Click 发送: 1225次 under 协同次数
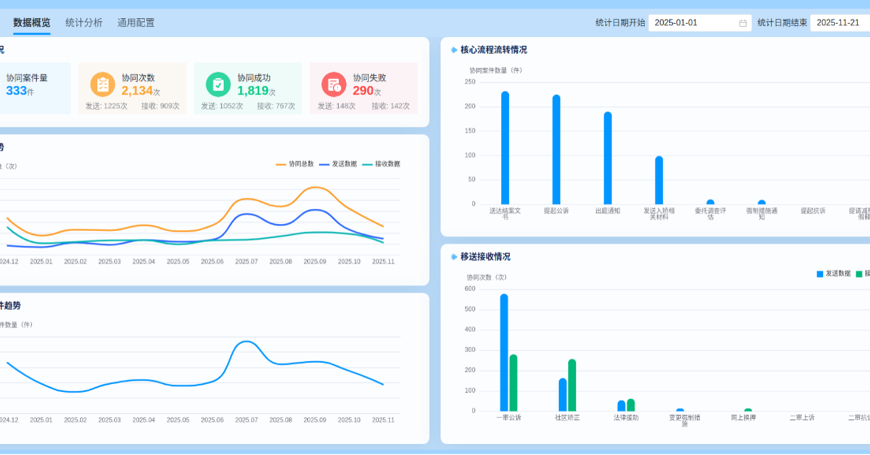870x455 pixels. coord(106,106)
